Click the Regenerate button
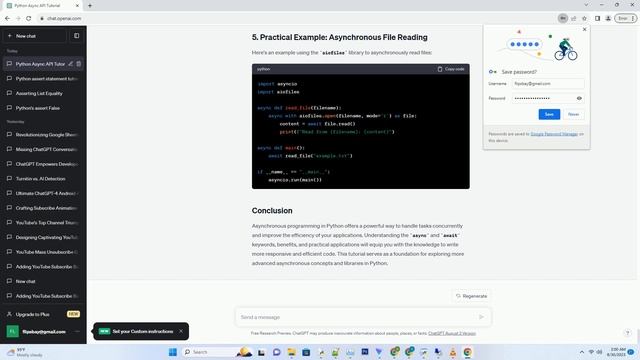Image resolution: width=640 pixels, height=360 pixels. coord(471,296)
